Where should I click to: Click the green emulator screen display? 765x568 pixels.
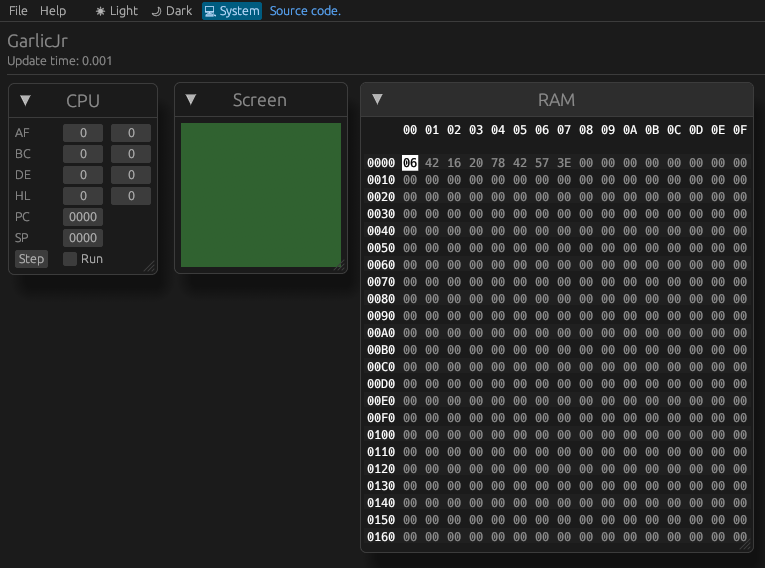pos(261,195)
